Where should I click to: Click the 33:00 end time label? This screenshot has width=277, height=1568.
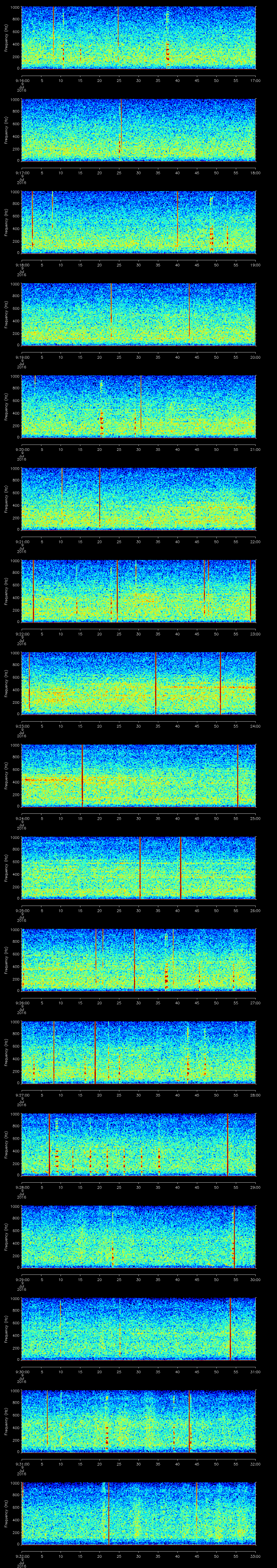(x=255, y=1556)
